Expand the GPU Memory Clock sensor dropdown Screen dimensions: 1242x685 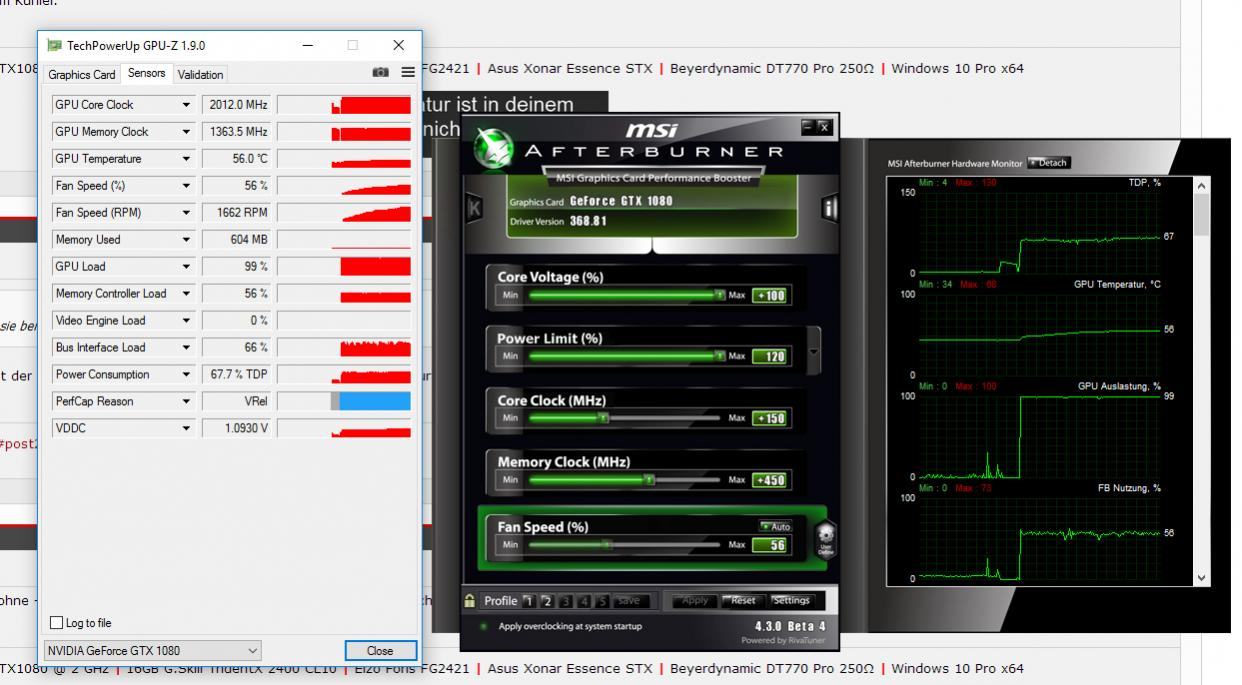click(186, 132)
